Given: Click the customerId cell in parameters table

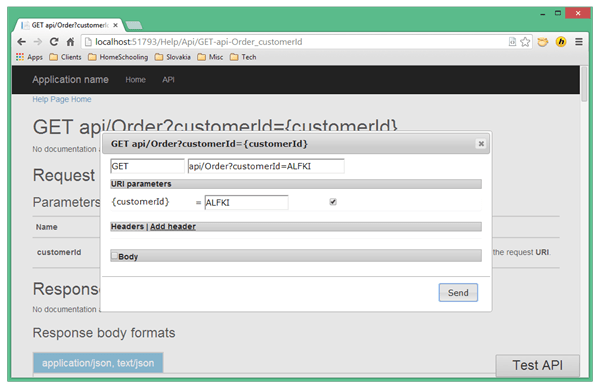Looking at the screenshot, I should (59, 252).
